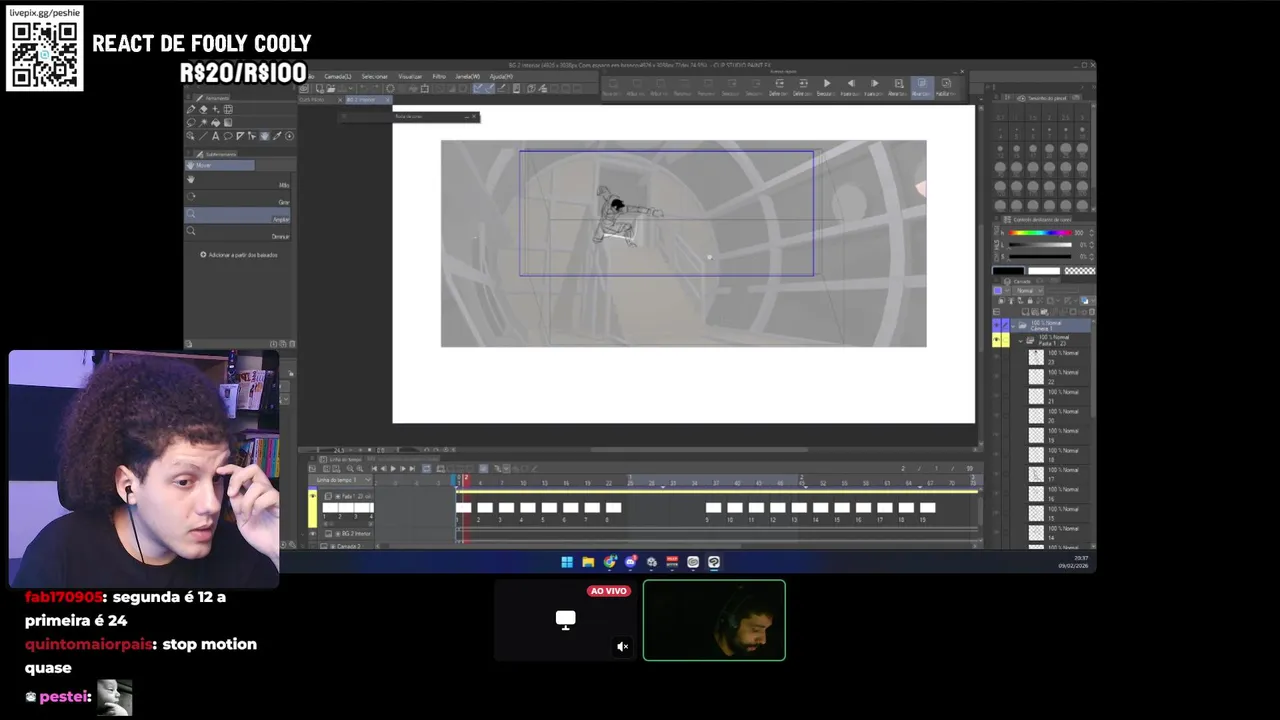Open Clip Studio Paint from Windows taskbar
This screenshot has height=720, width=1280.
713,562
